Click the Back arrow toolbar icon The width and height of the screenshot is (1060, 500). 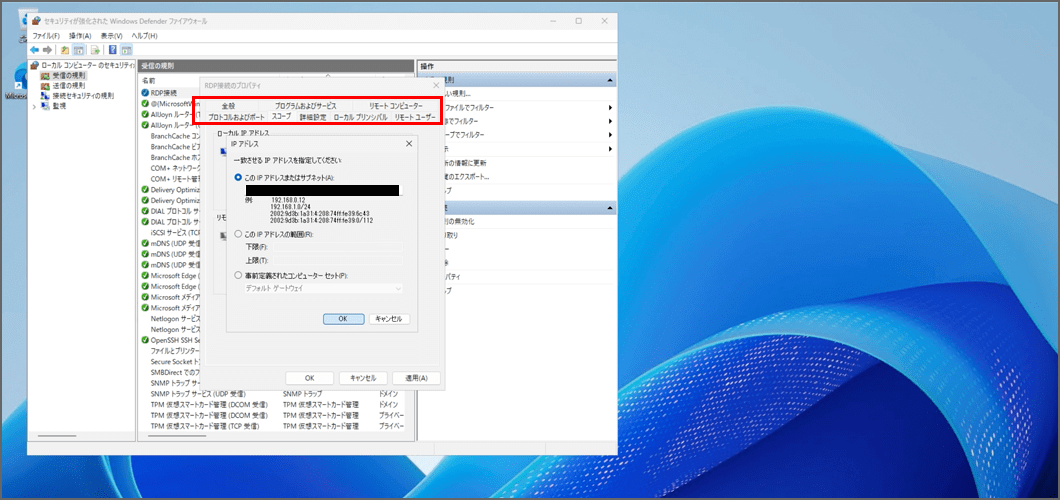[35, 49]
